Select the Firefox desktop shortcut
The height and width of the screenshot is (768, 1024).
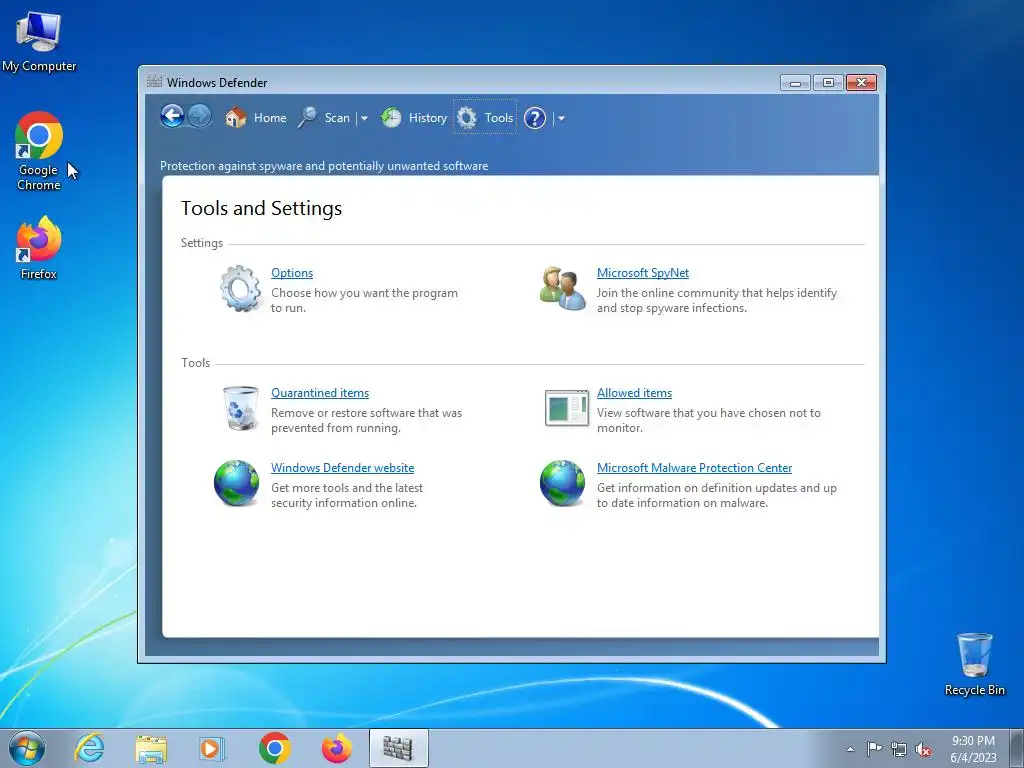(x=39, y=248)
